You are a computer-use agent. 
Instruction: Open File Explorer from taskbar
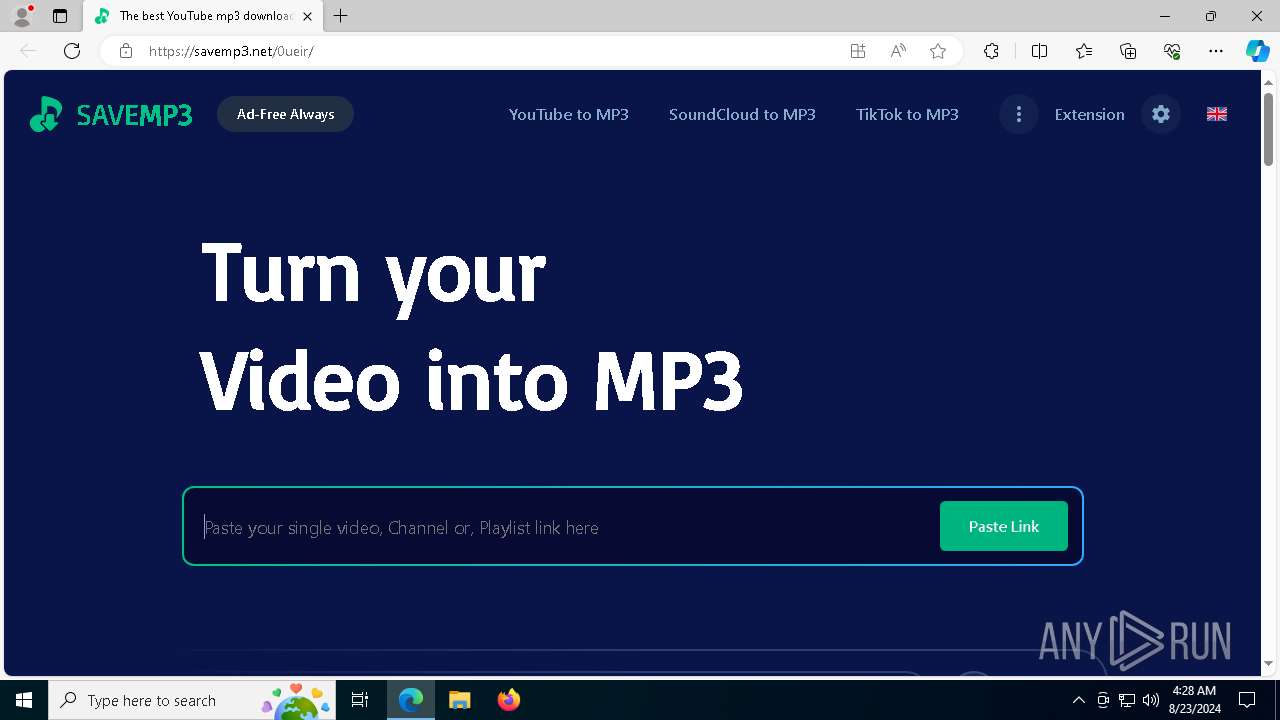tap(460, 700)
